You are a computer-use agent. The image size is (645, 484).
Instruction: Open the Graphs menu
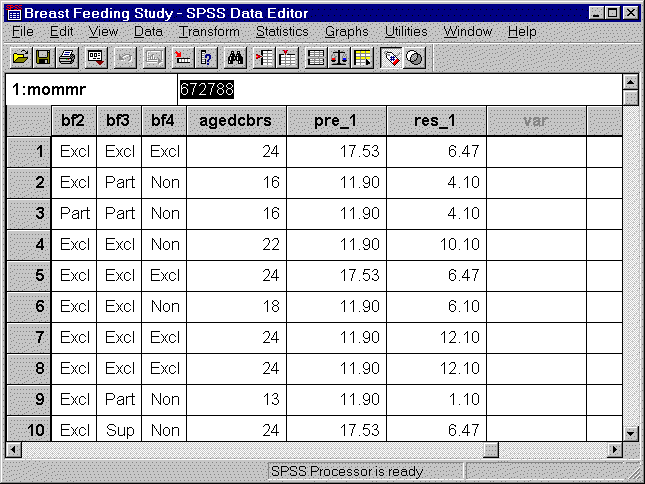(346, 31)
